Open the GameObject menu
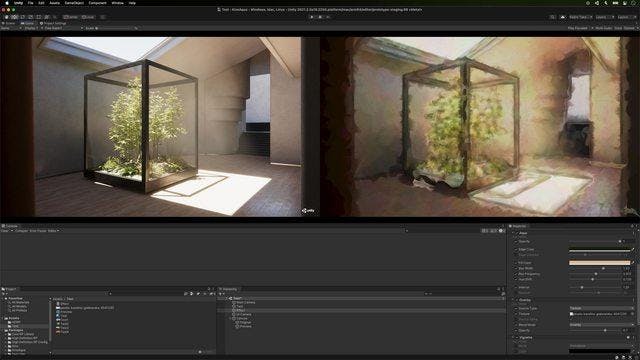This screenshot has height=360, width=640. click(74, 3)
